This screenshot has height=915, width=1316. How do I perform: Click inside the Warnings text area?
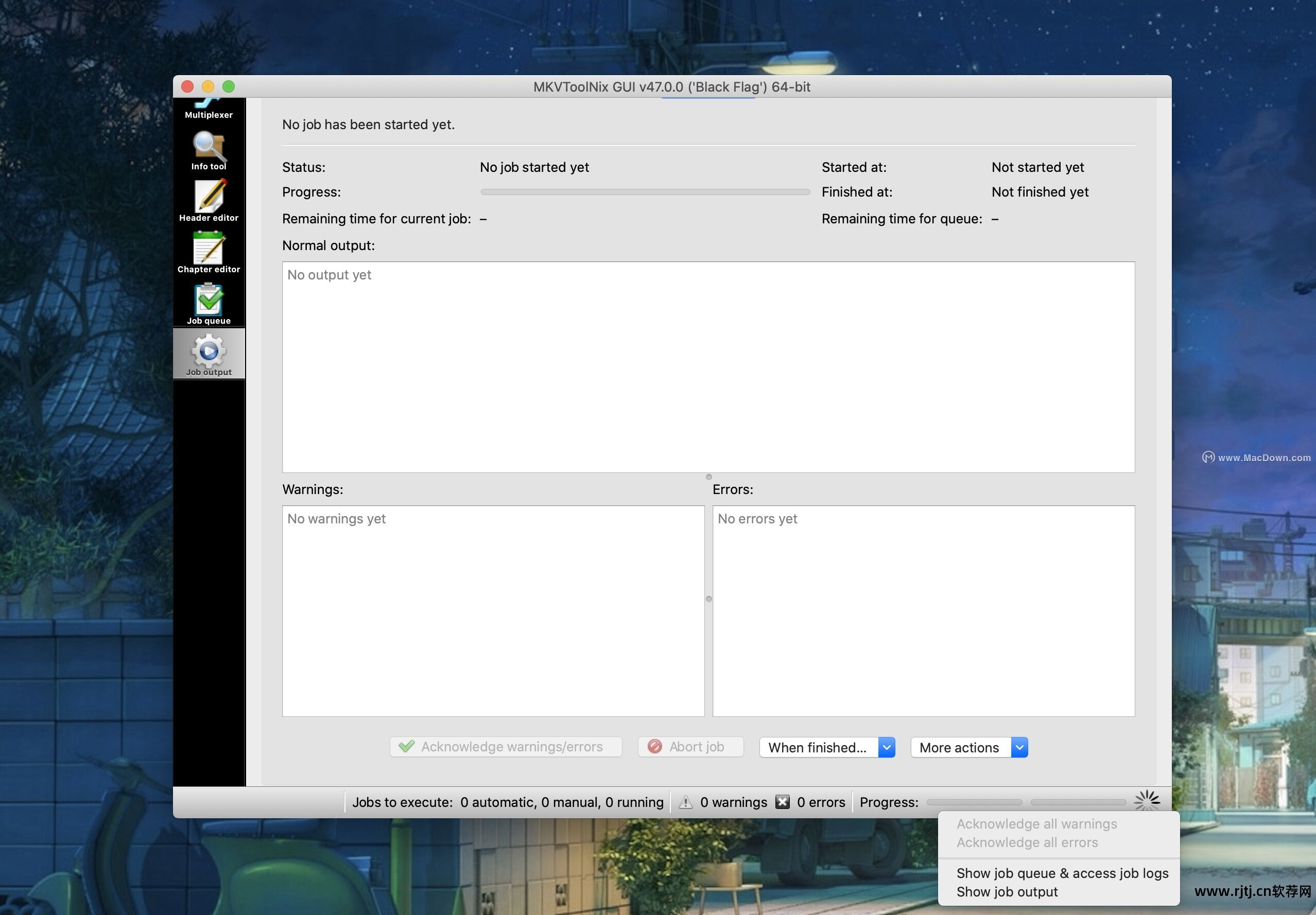[x=493, y=611]
